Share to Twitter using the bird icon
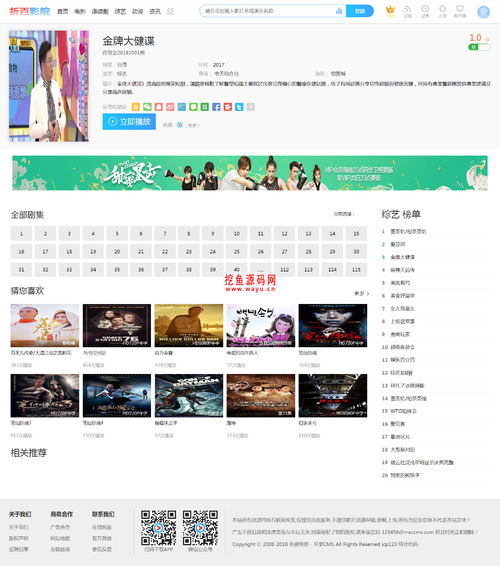500x566 pixels. 239,107
